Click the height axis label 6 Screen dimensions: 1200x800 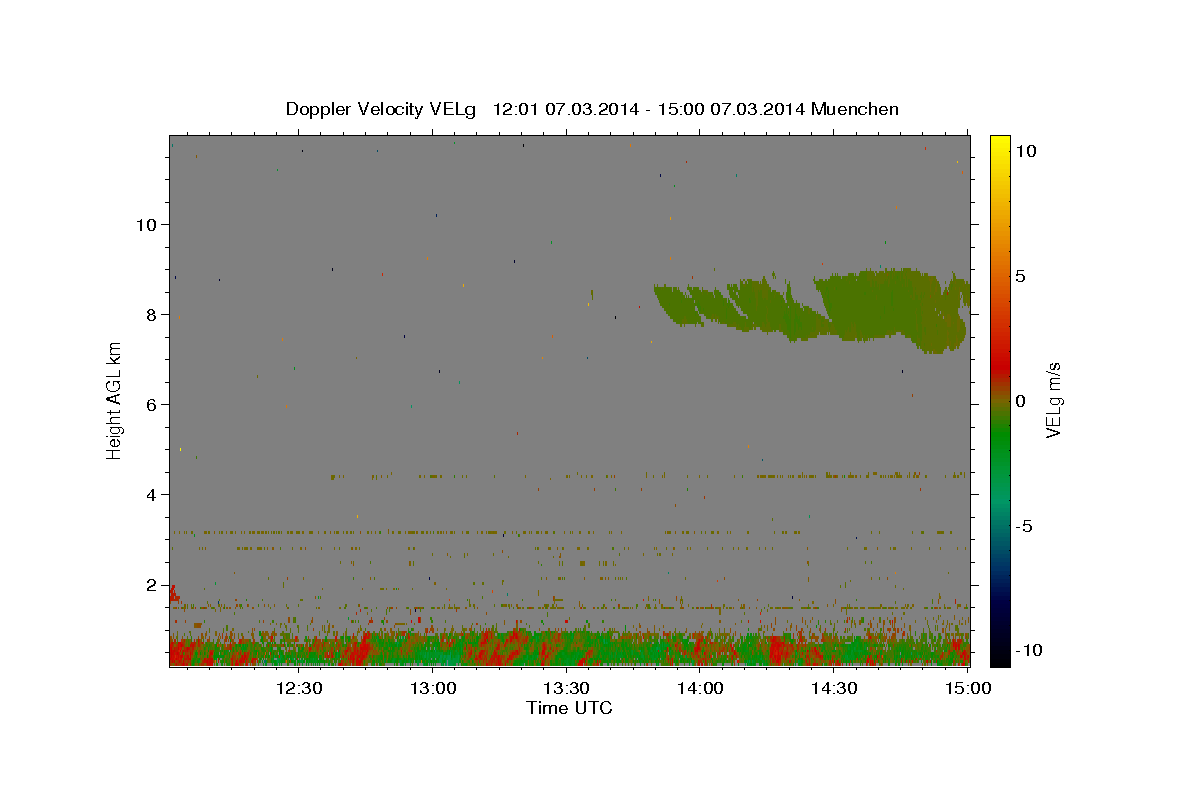pyautogui.click(x=151, y=405)
